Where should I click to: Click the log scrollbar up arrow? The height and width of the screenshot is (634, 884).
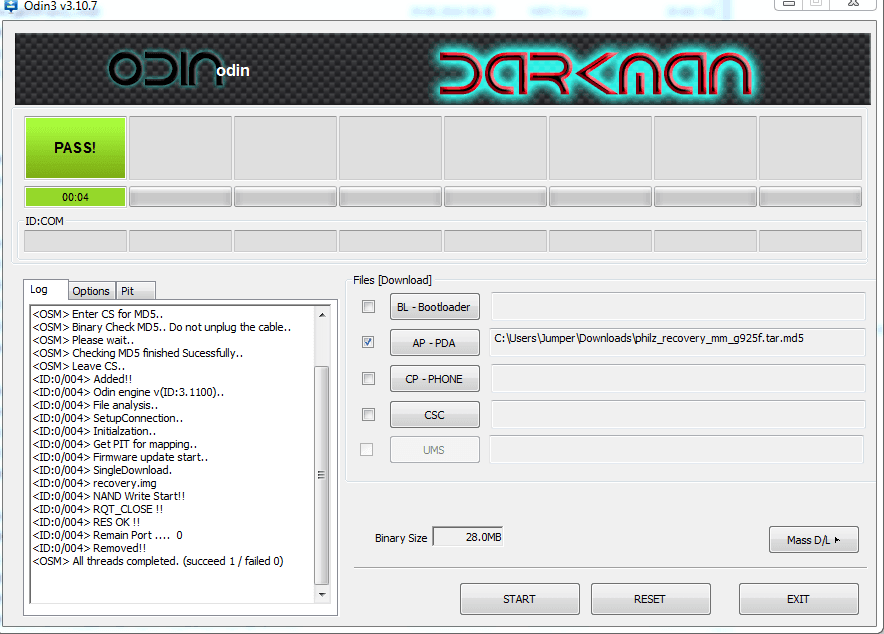tap(322, 314)
